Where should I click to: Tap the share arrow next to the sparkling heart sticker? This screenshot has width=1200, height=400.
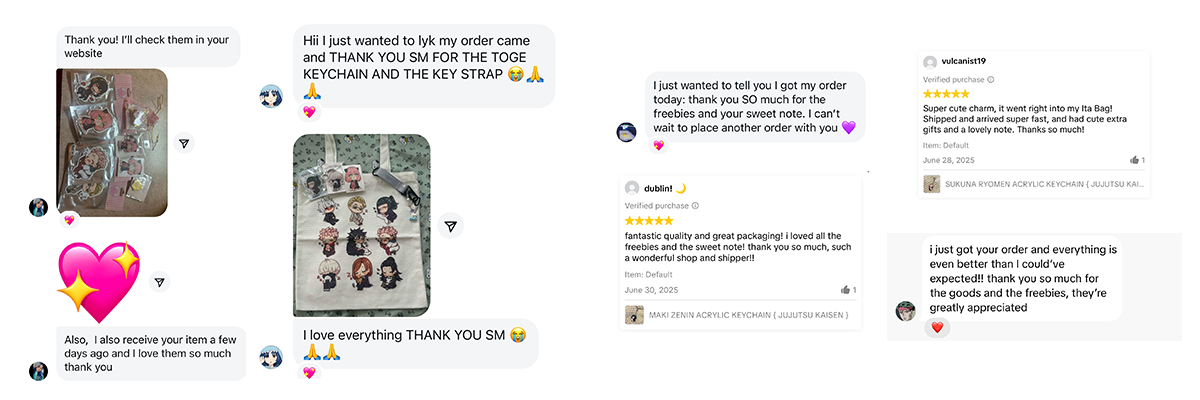[x=159, y=282]
